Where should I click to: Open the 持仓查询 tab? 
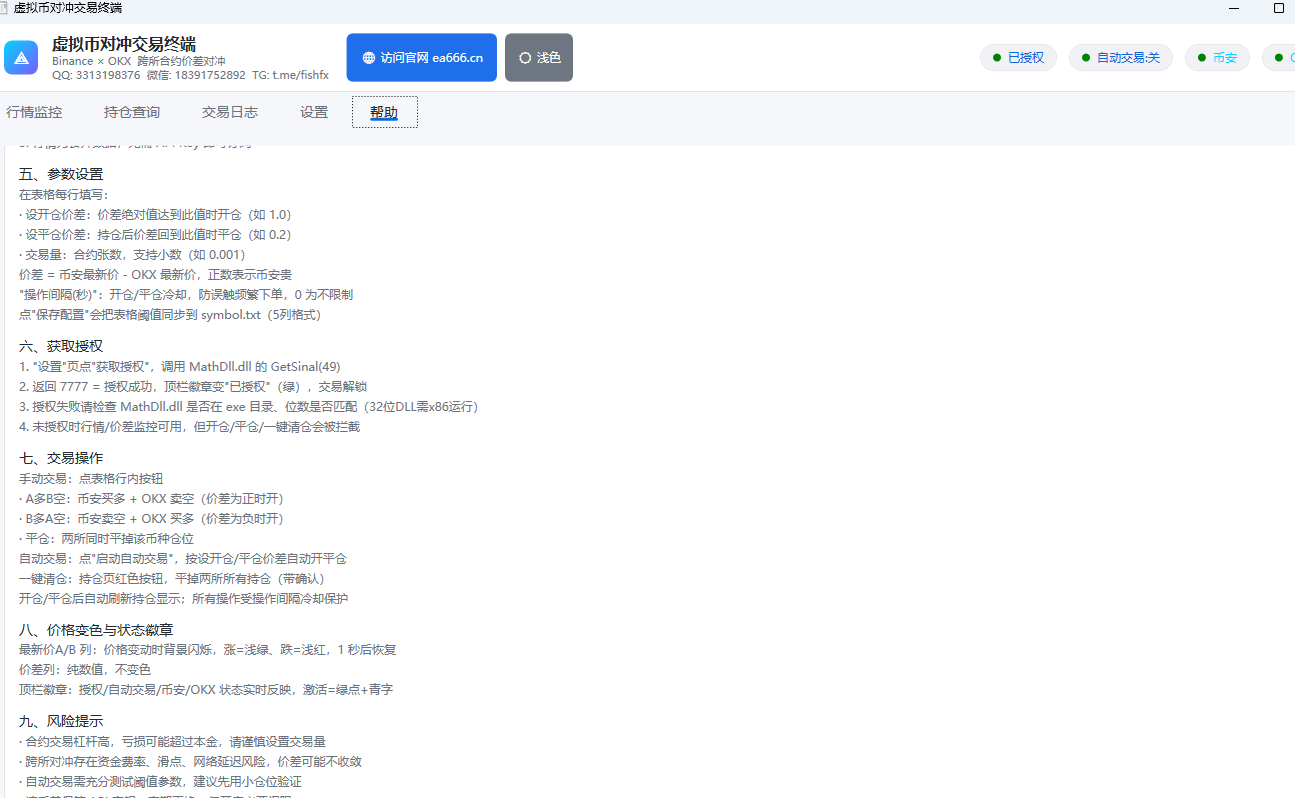coord(132,112)
